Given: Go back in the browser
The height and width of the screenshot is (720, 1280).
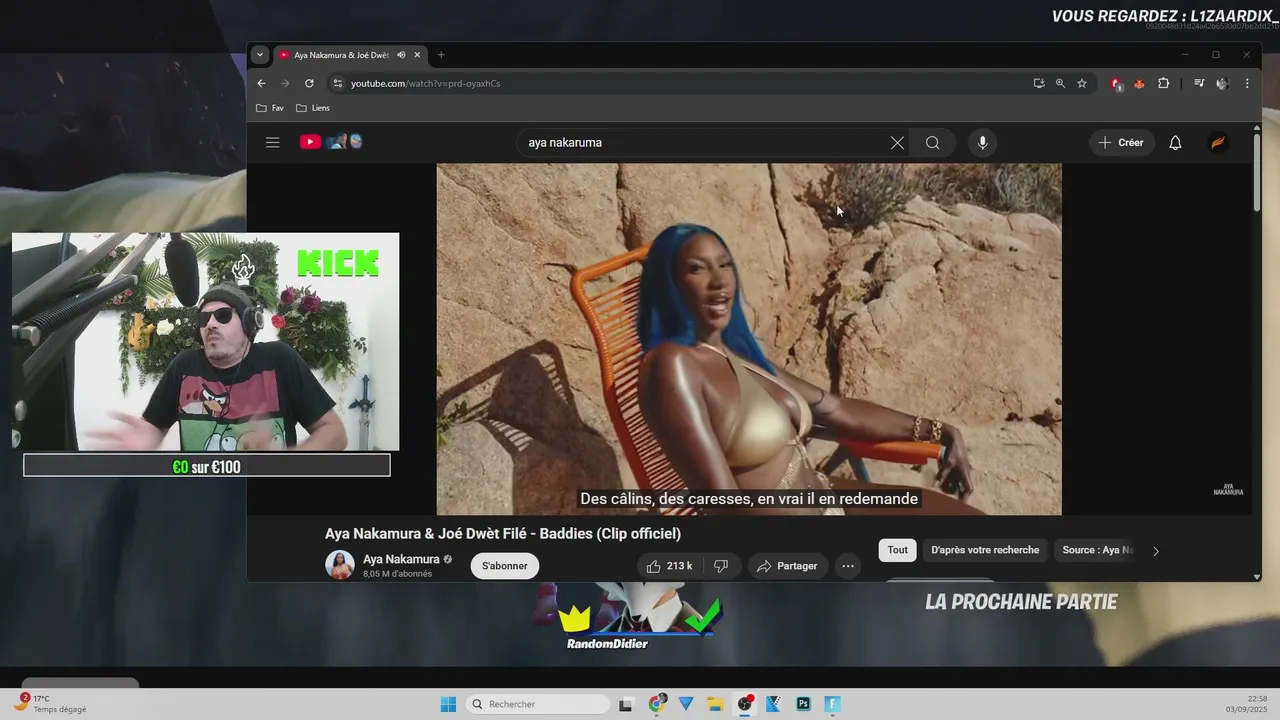Looking at the screenshot, I should [x=261, y=83].
